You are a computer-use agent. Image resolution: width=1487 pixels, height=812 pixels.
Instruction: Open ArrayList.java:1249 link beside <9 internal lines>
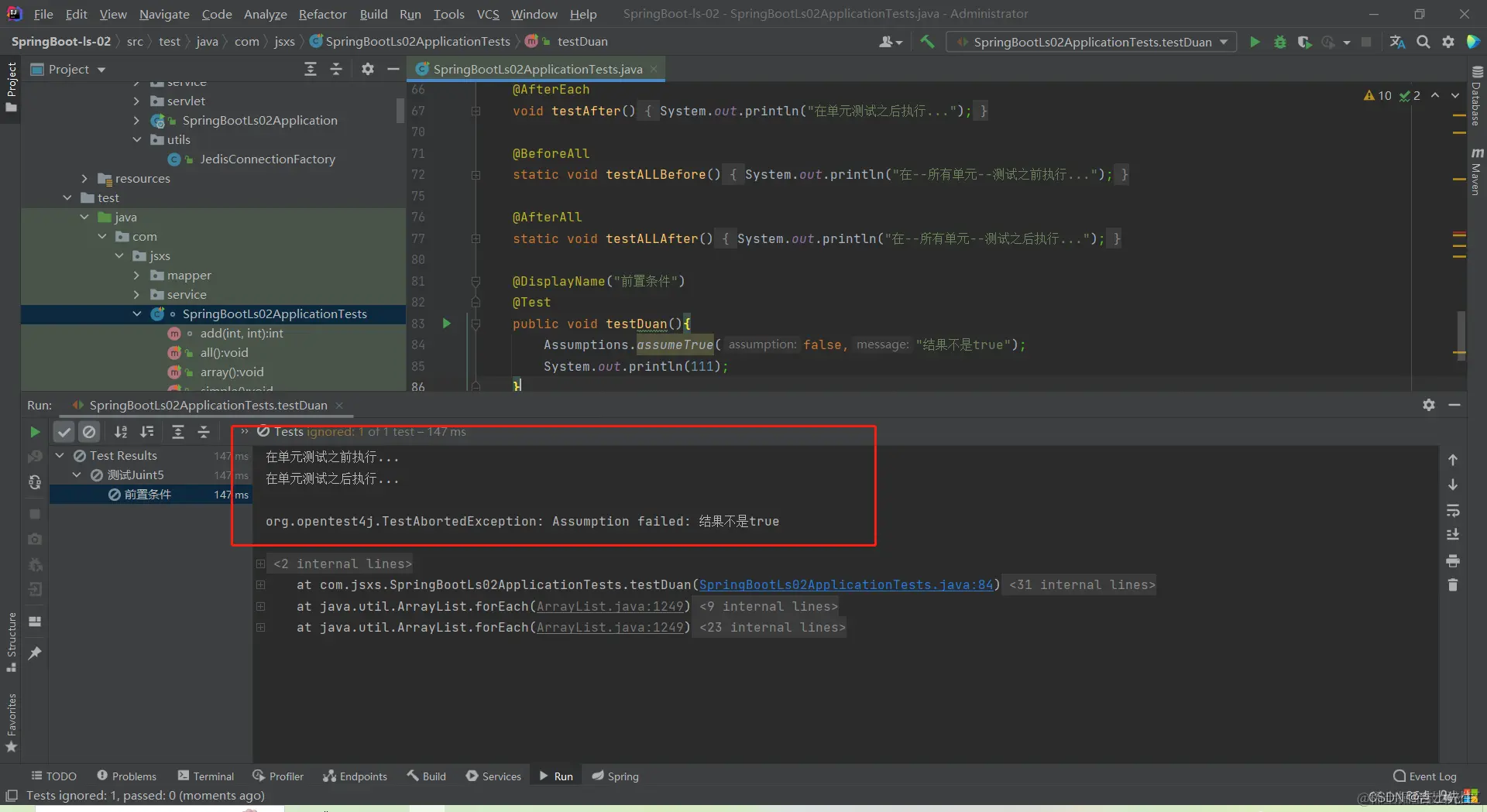point(610,606)
